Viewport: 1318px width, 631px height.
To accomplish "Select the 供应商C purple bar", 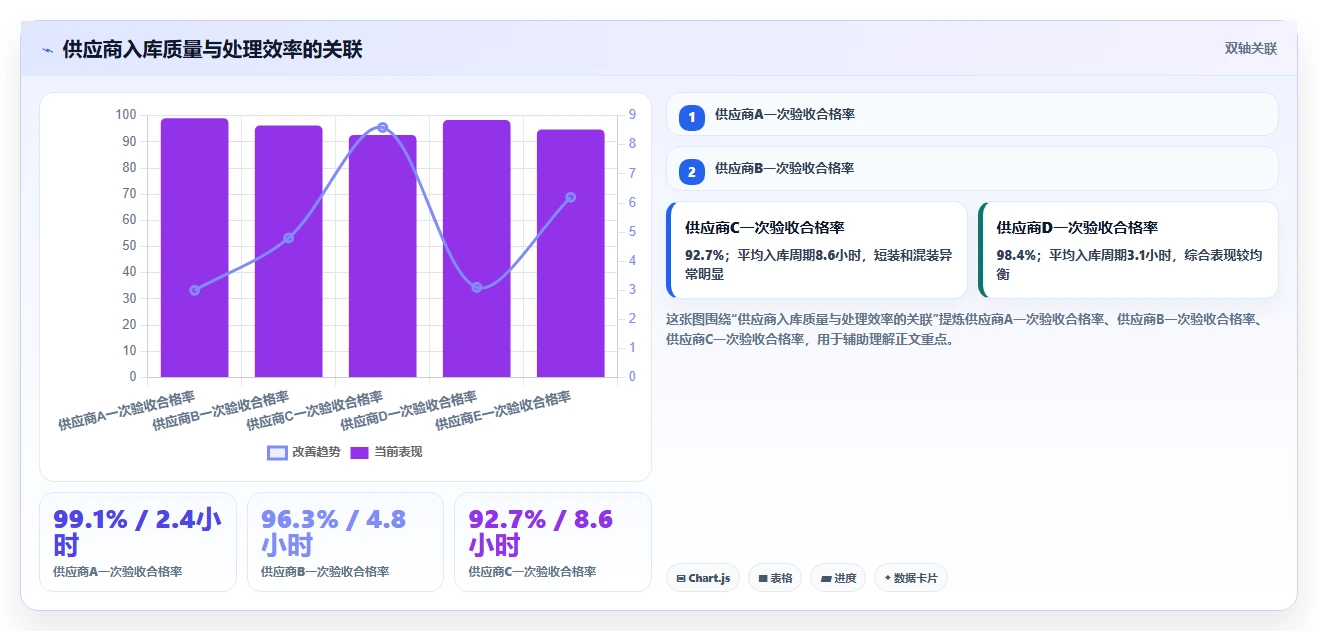I will point(383,256).
